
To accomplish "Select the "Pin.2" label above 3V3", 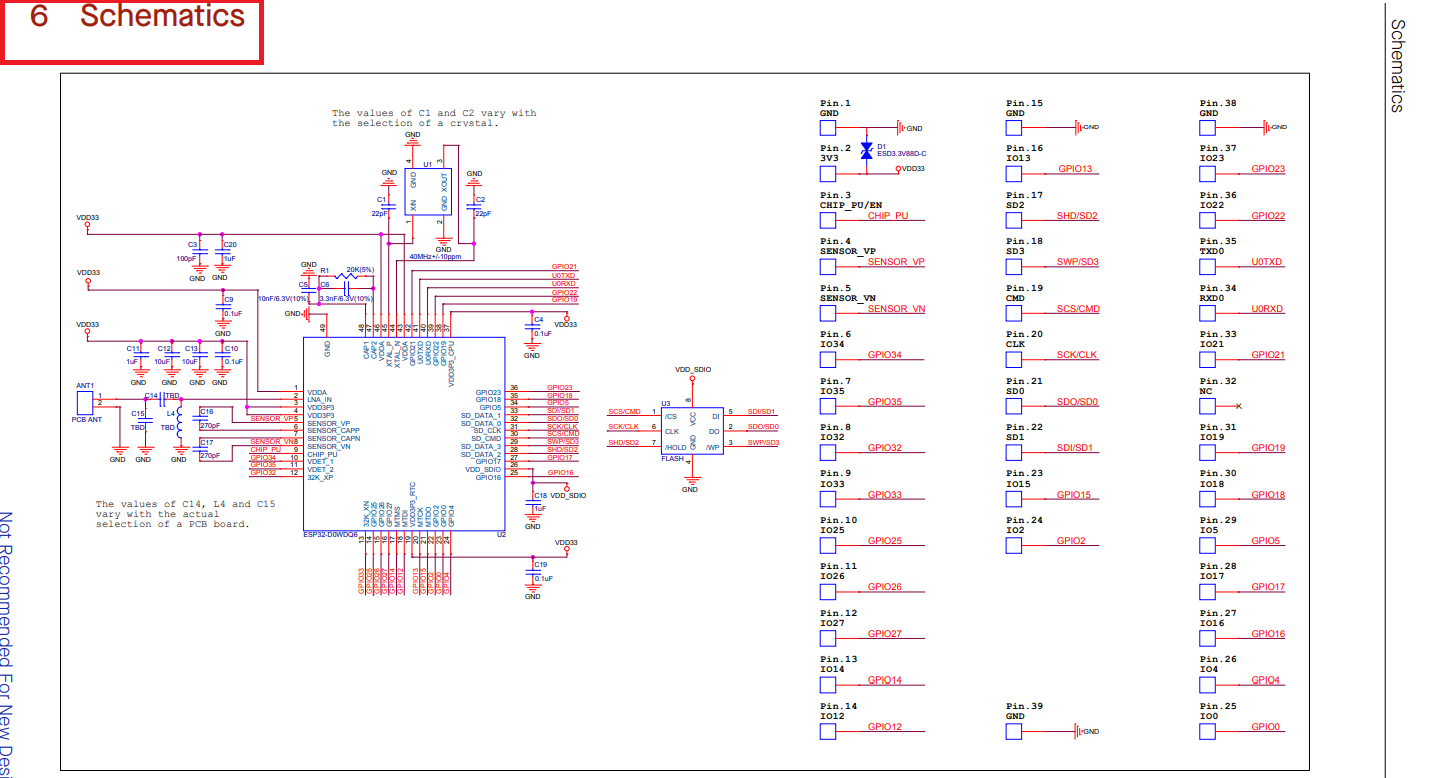I will point(835,148).
